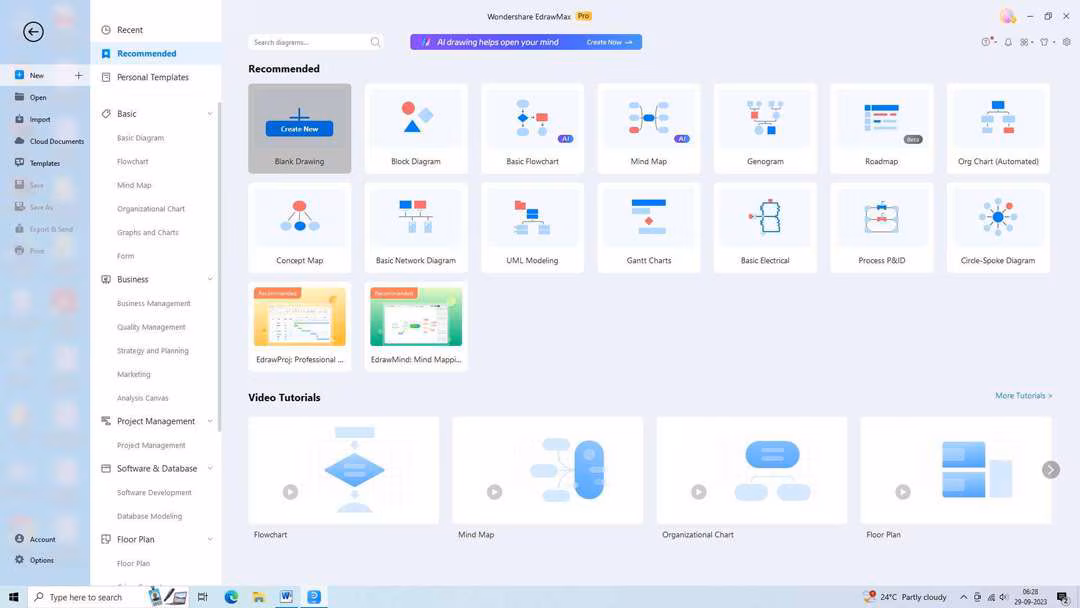Click the shirt skin icon in top bar
The image size is (1080, 608).
(x=1046, y=42)
